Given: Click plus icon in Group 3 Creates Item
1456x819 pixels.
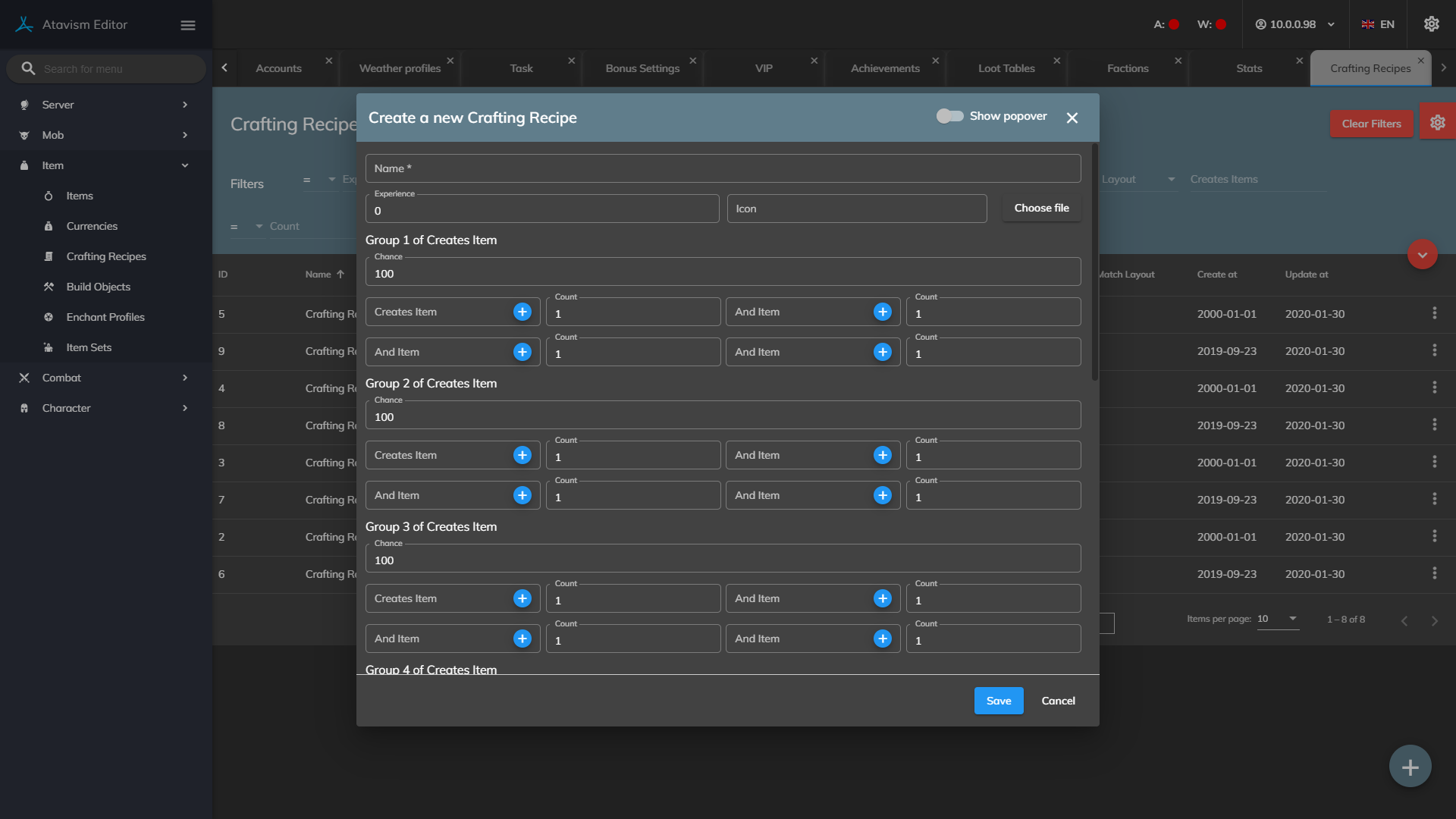Looking at the screenshot, I should (x=522, y=598).
